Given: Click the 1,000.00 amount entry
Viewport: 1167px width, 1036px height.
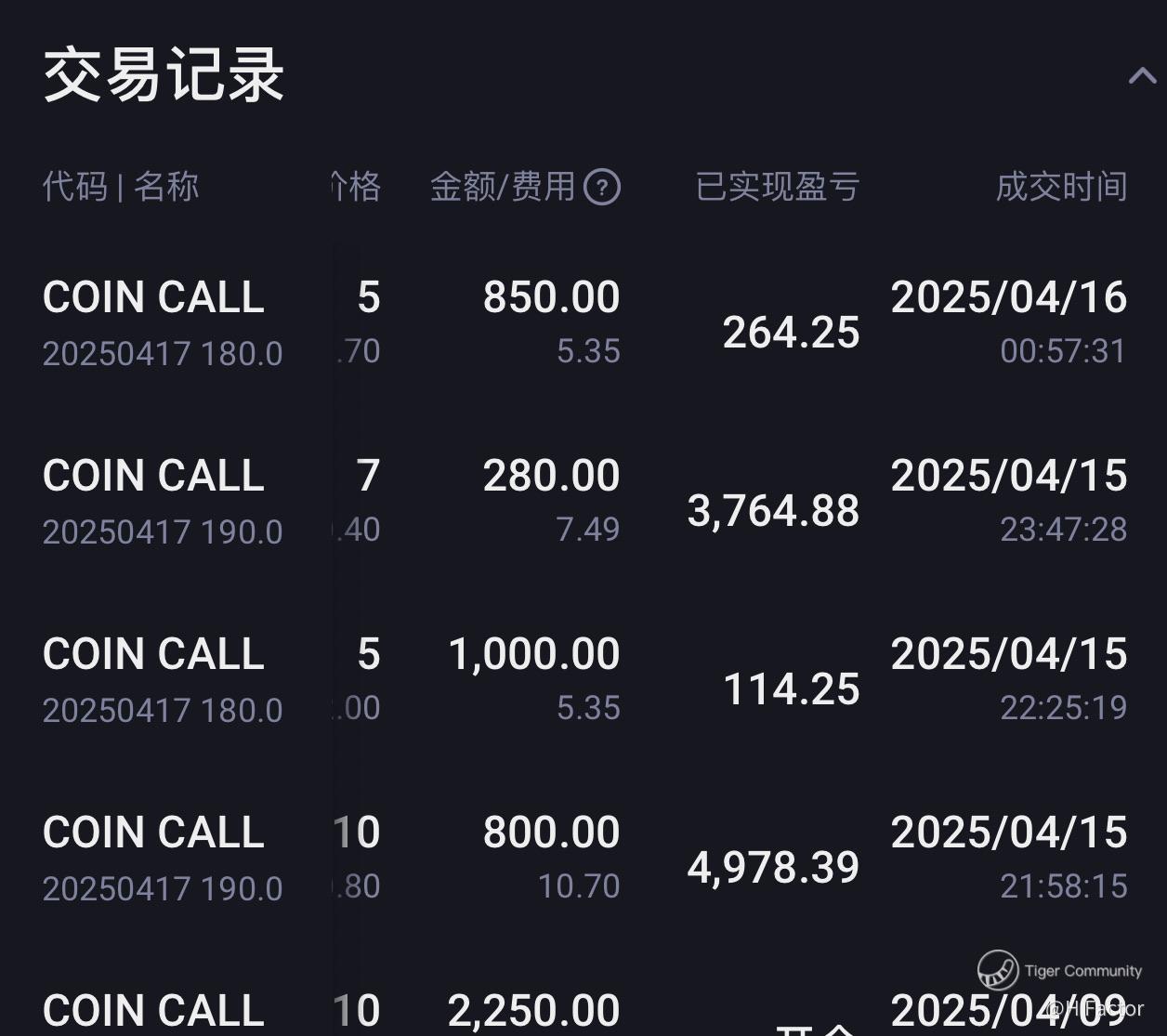Looking at the screenshot, I should click(534, 654).
